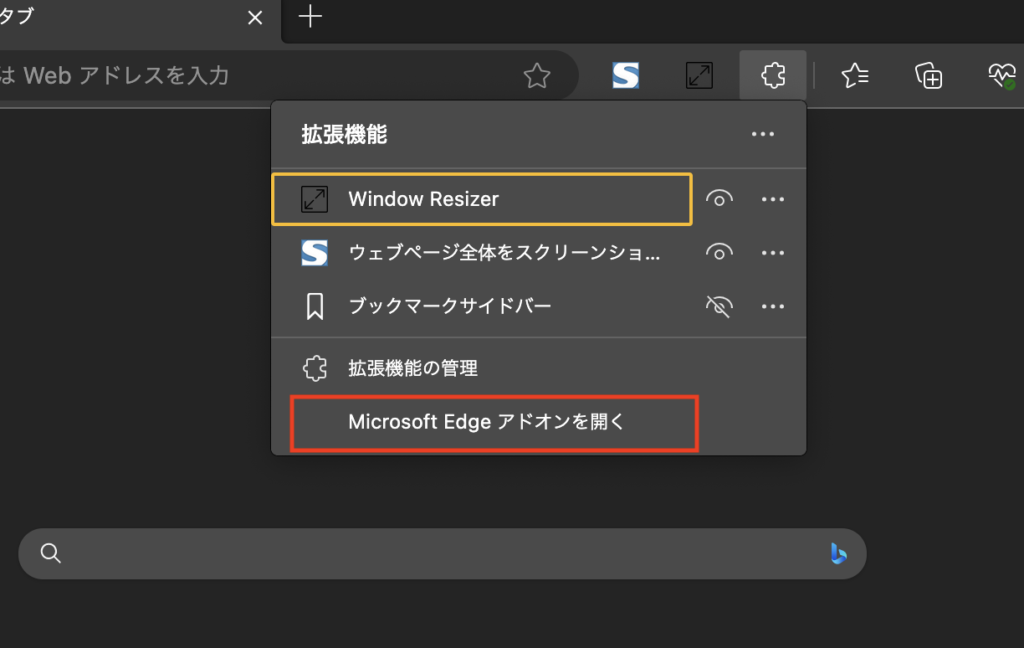Open the Collections icon in the toolbar
Image resolution: width=1024 pixels, height=648 pixels.
[929, 76]
